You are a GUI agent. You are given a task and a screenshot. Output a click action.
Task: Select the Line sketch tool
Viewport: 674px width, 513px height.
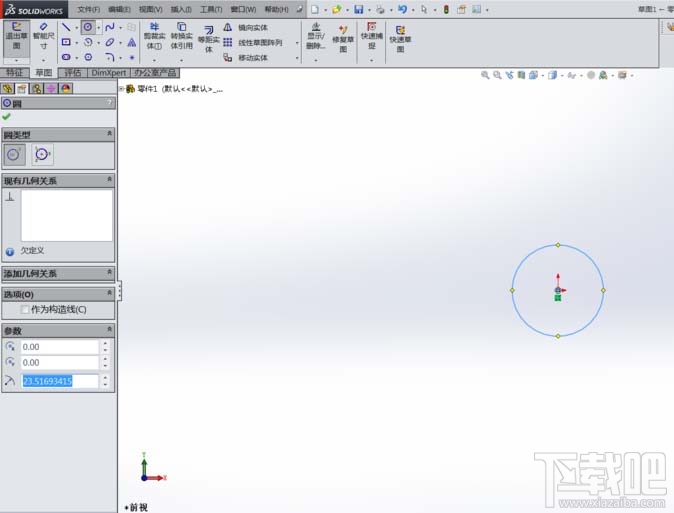(66, 28)
